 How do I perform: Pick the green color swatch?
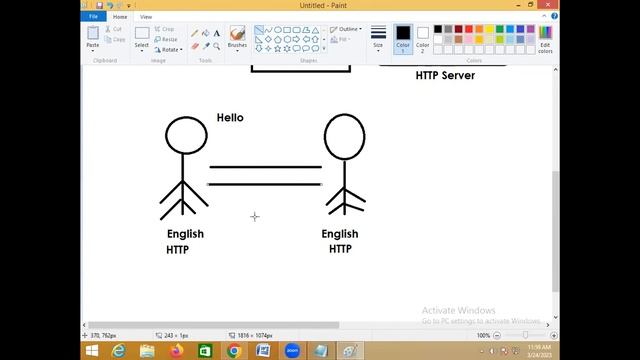500,29
